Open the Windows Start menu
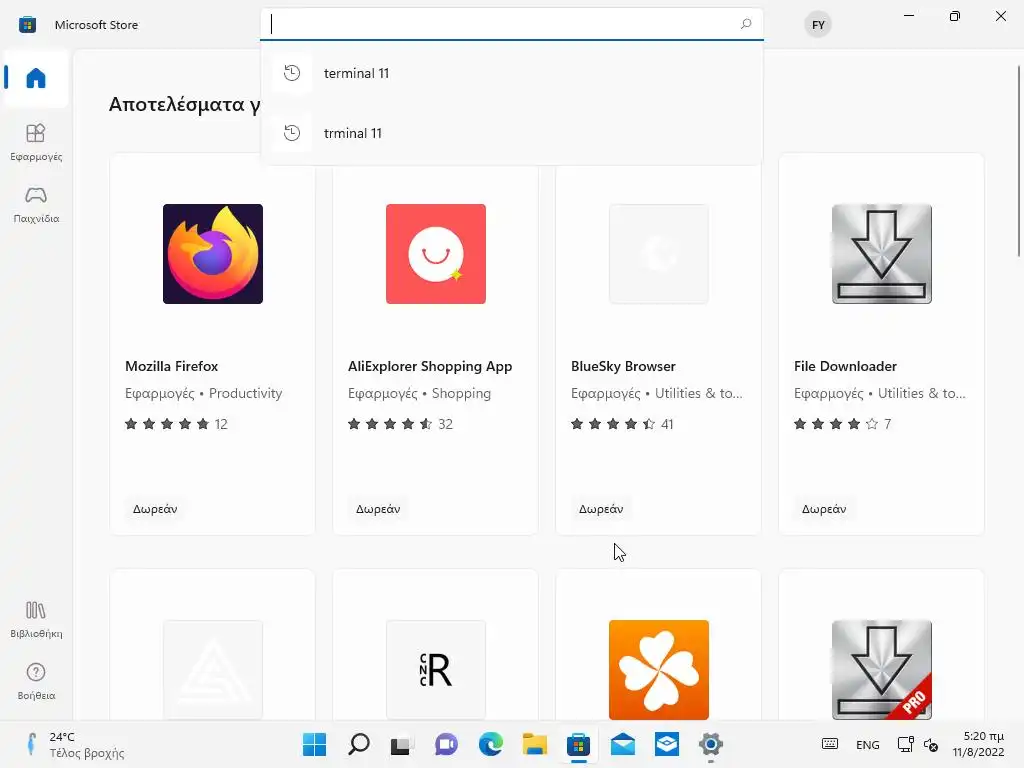The height and width of the screenshot is (768, 1024). pyautogui.click(x=314, y=744)
